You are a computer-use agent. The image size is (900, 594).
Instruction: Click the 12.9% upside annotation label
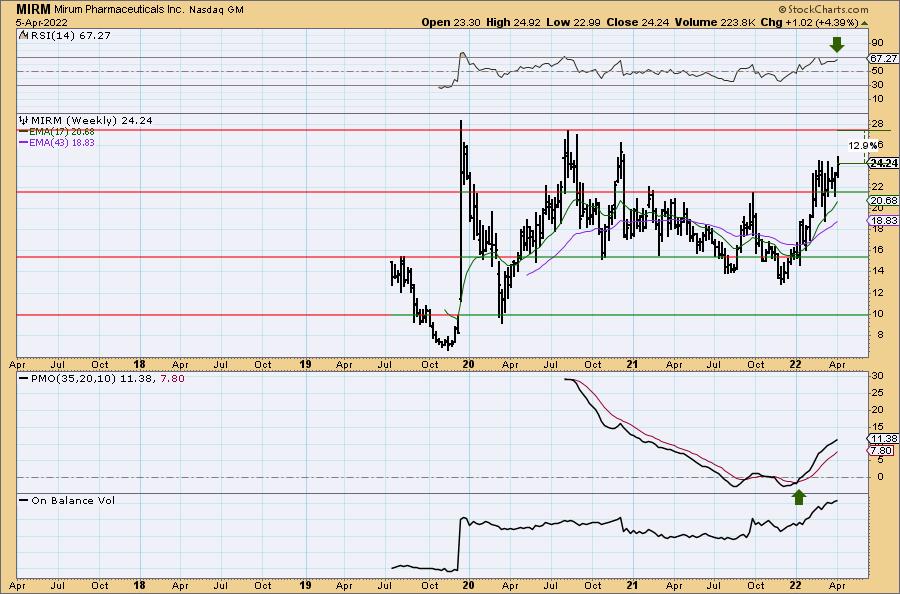point(863,145)
